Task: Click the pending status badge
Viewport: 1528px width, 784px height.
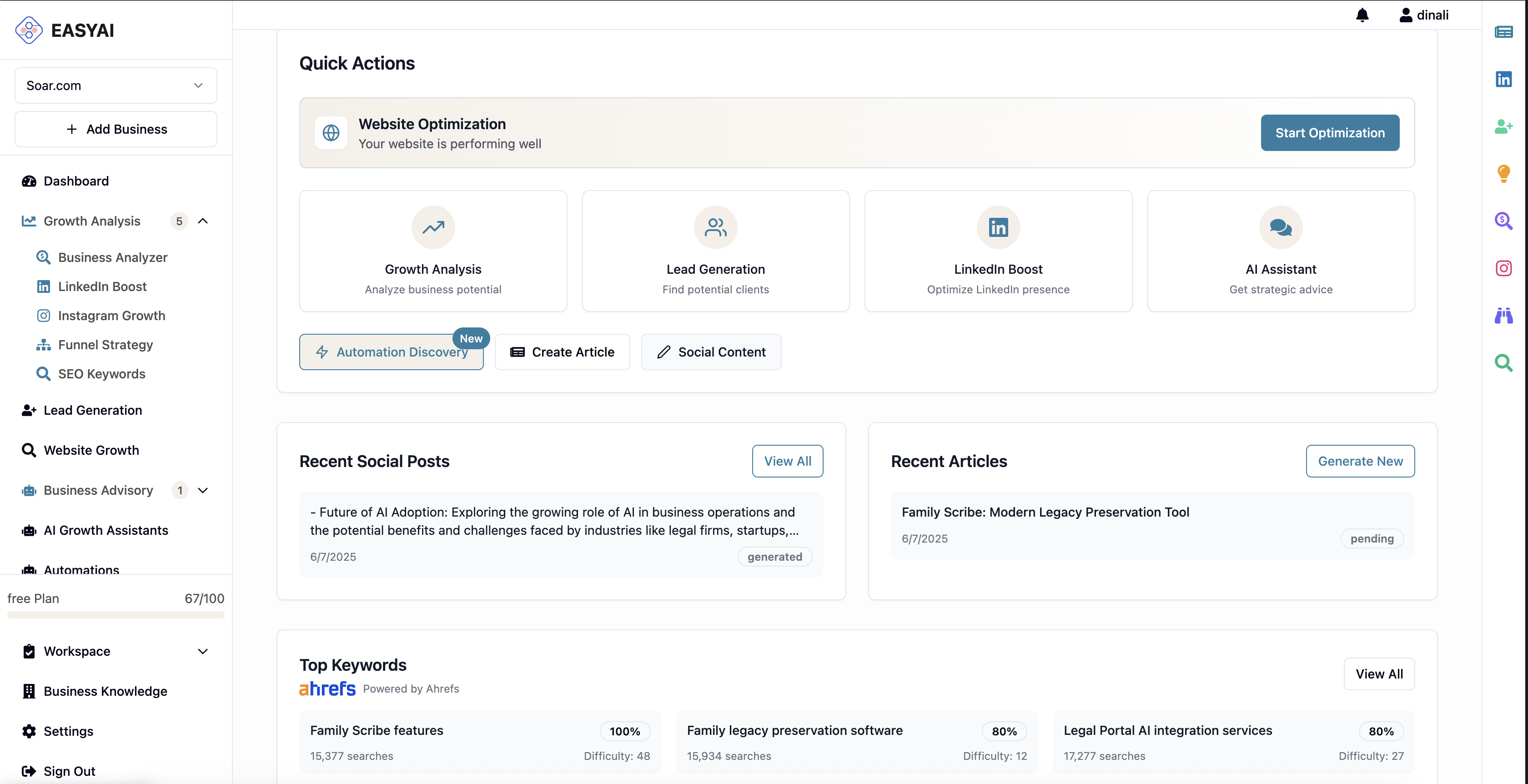Action: [x=1372, y=538]
